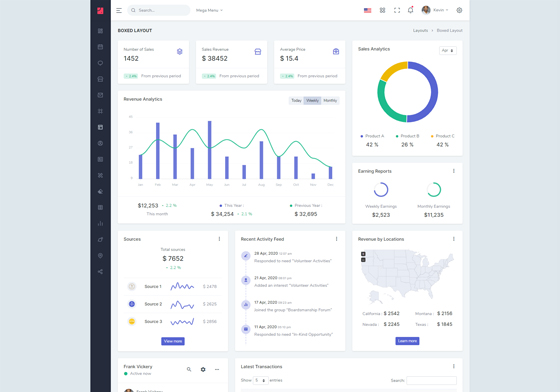The image size is (560, 392).
Task: Click the chat search magnifier icon
Action: click(x=189, y=370)
